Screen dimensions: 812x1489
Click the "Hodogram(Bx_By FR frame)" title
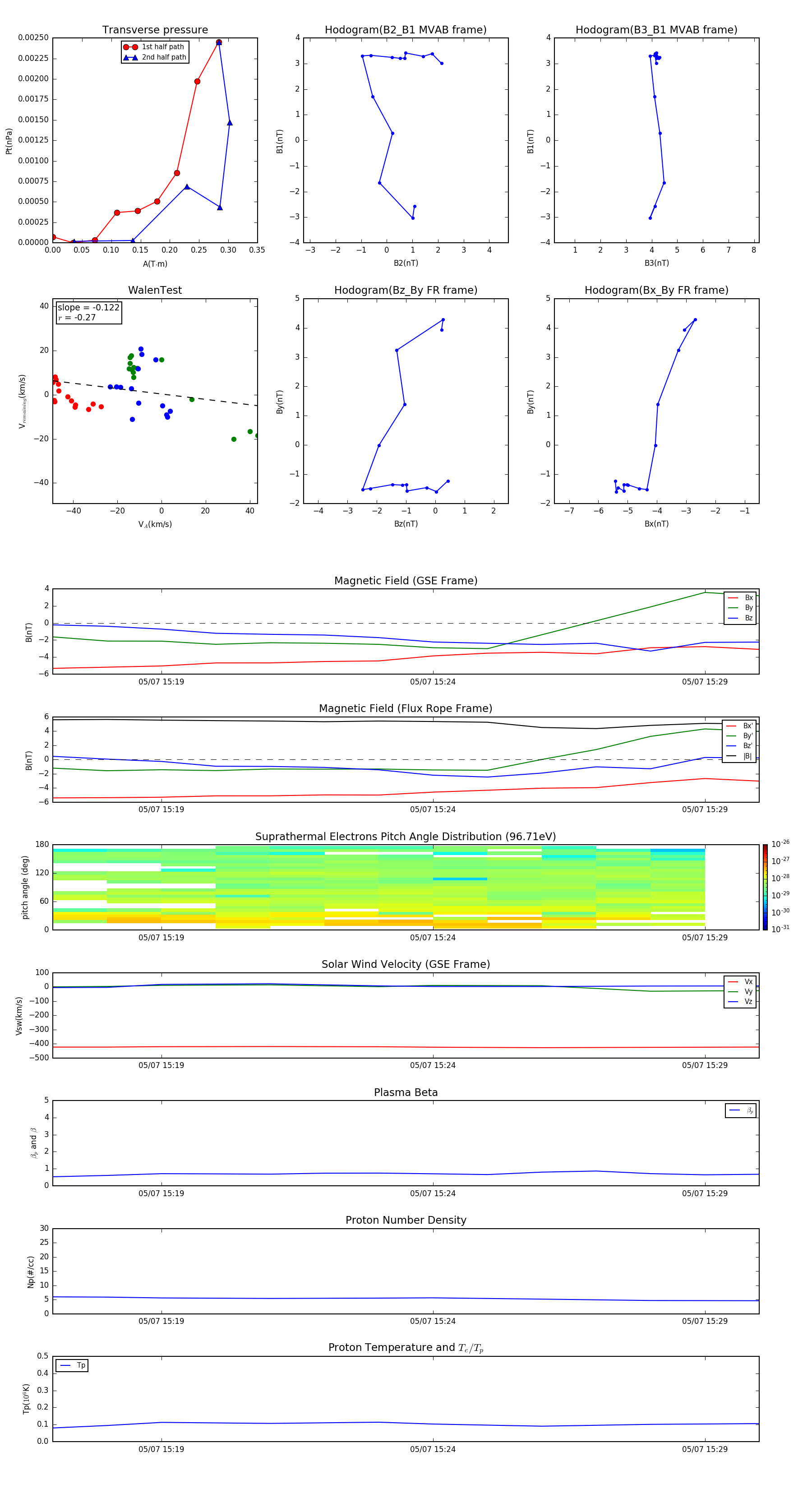pyautogui.click(x=656, y=290)
